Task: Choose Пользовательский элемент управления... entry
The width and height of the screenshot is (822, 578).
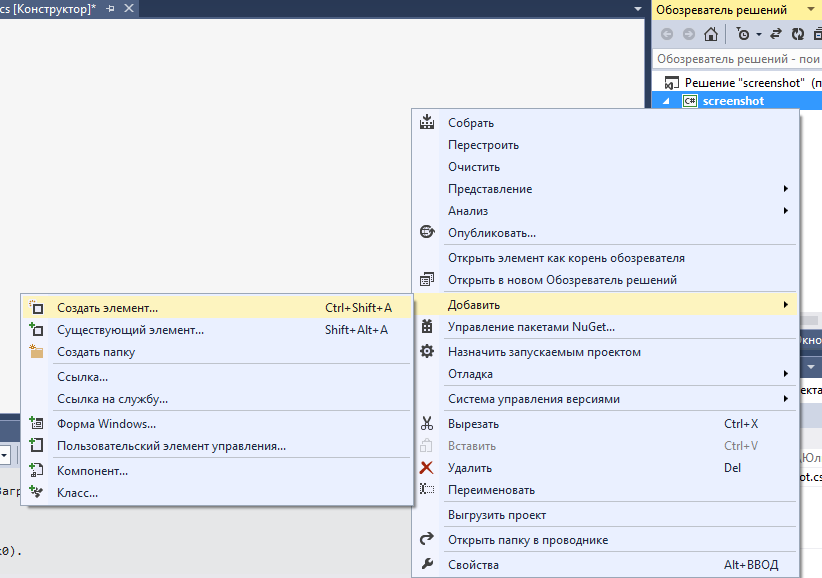Action: click(216, 445)
